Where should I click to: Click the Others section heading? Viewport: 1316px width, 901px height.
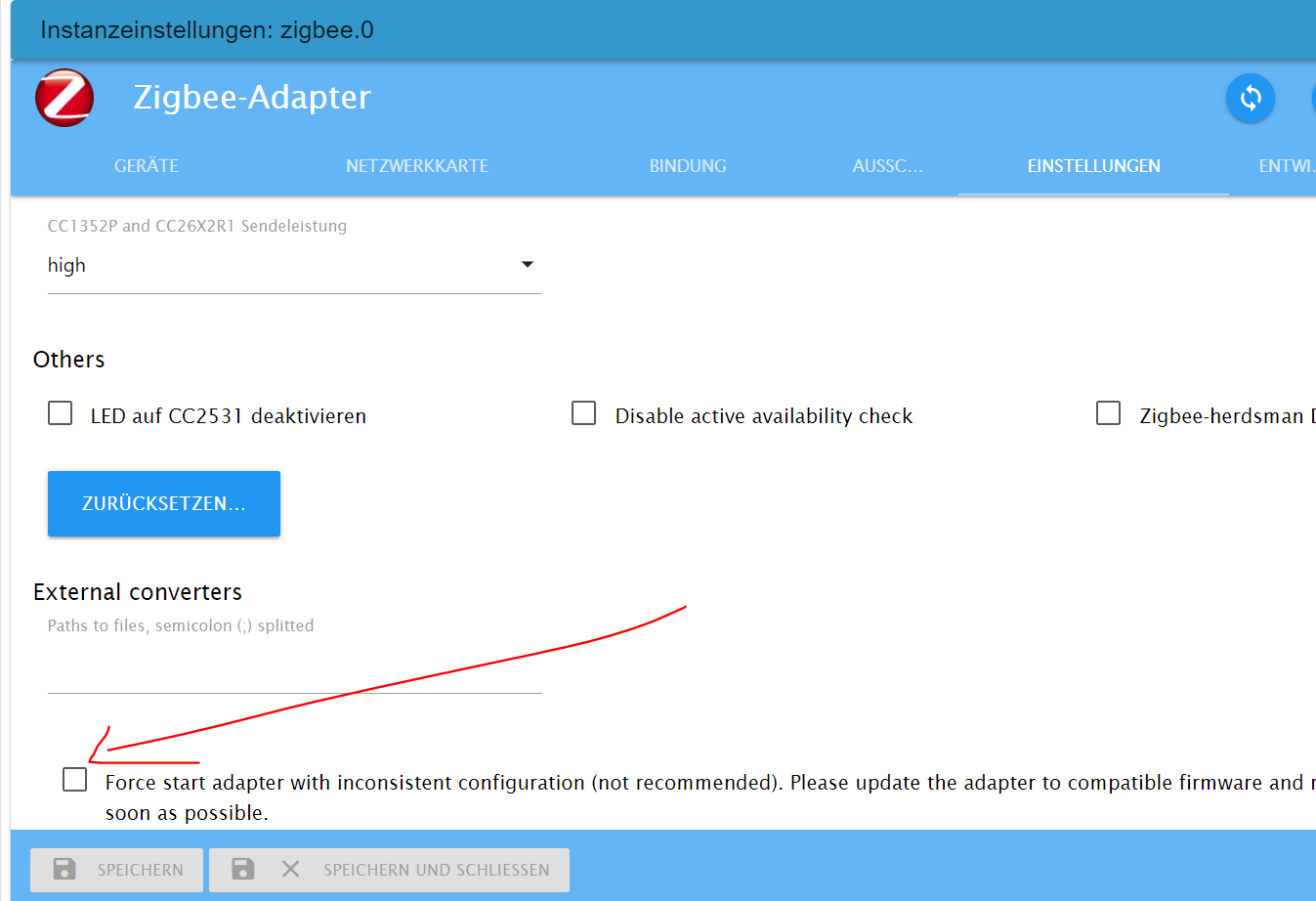pyautogui.click(x=68, y=360)
